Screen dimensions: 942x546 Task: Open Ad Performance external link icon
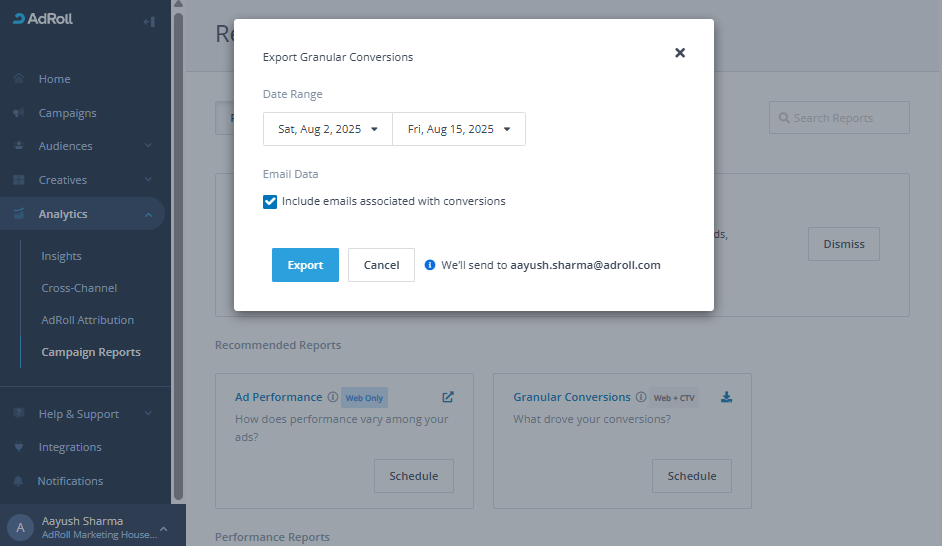(x=448, y=397)
